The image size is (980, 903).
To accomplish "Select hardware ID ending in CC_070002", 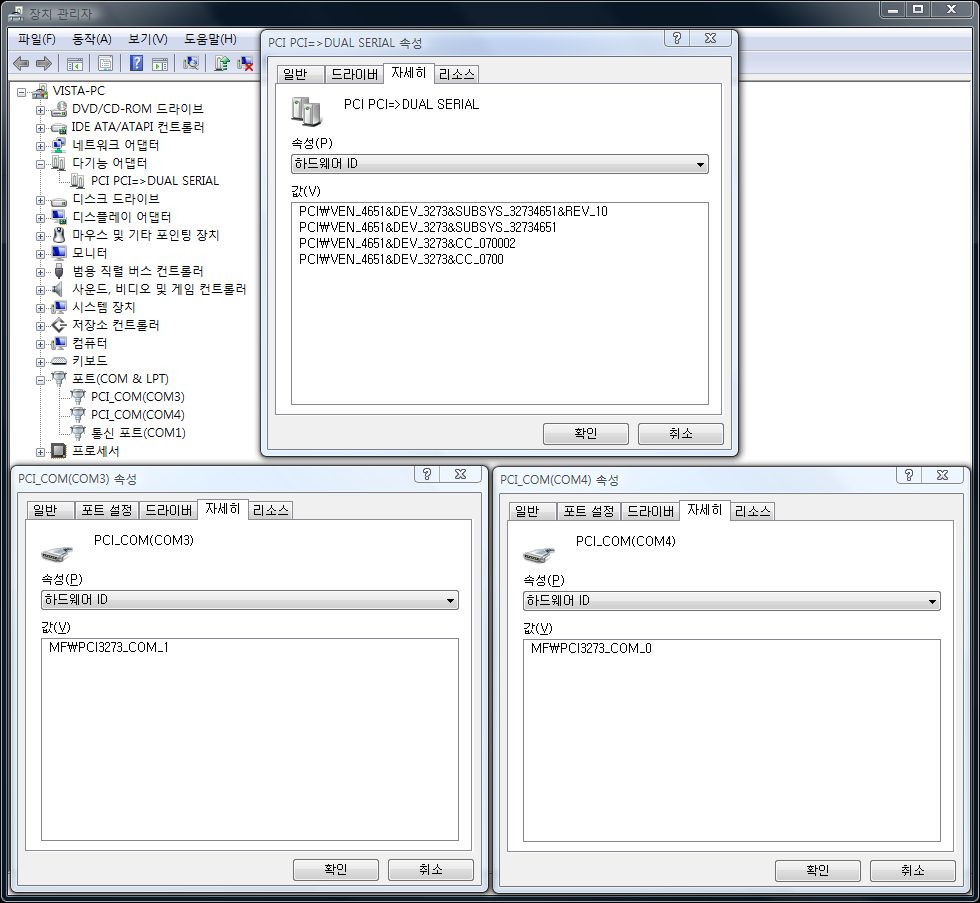I will [x=407, y=243].
